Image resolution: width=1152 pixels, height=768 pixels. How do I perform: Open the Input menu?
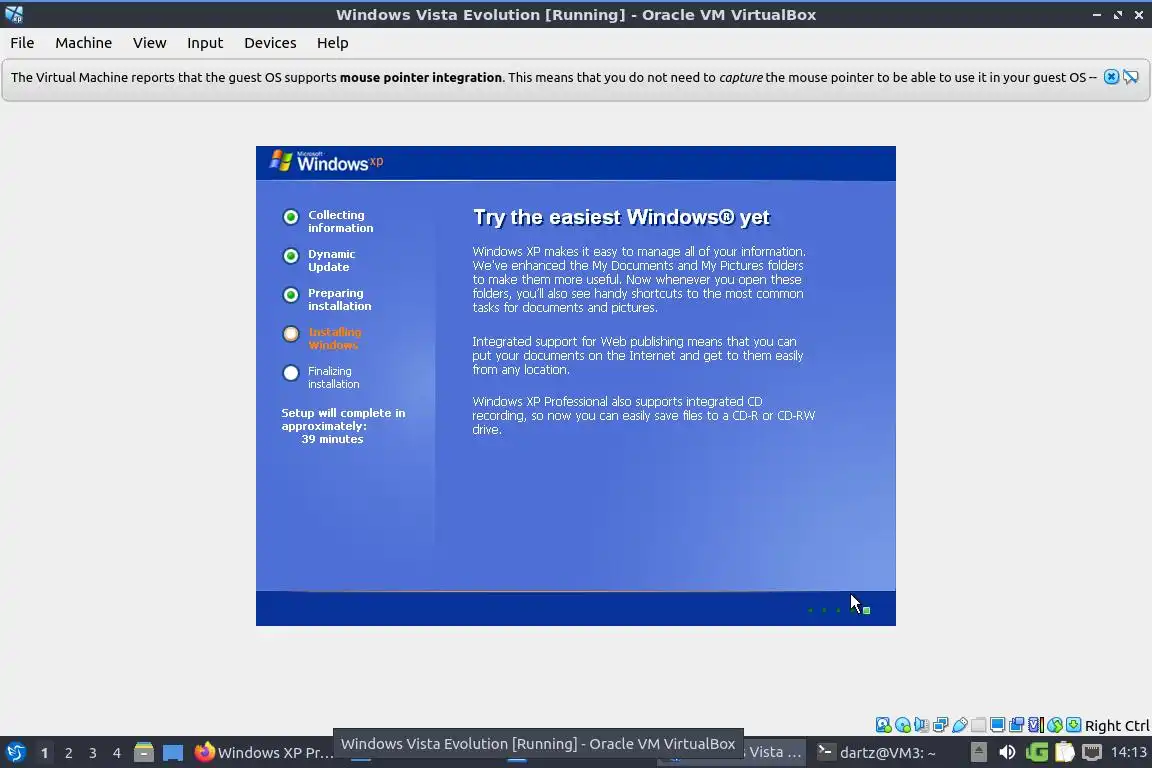205,43
